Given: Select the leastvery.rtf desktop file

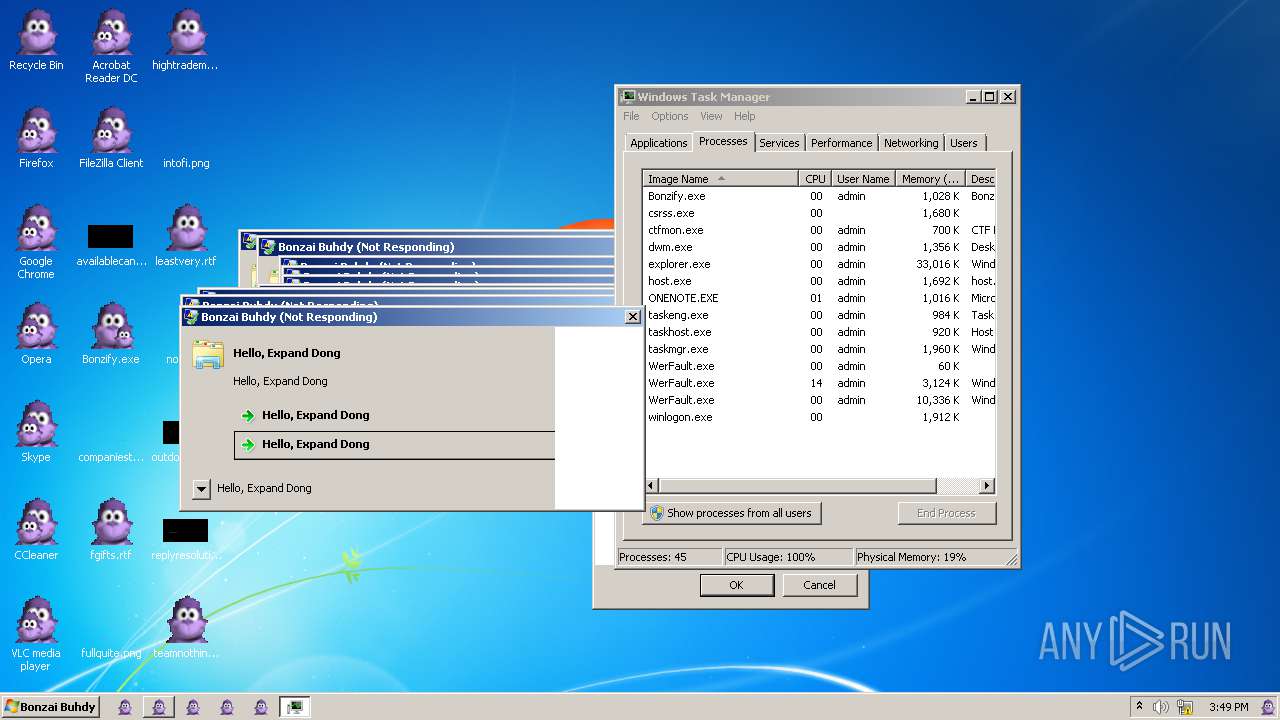Looking at the screenshot, I should [185, 236].
